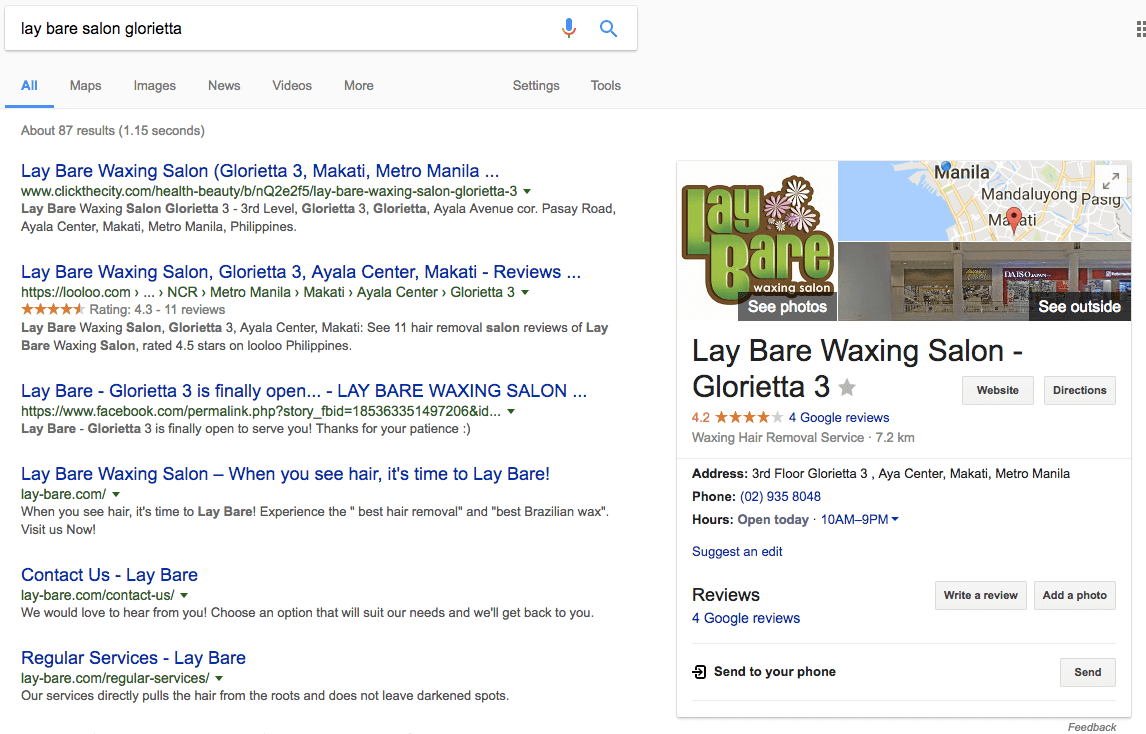Screen dimensions: 1146x734
Task: Open the Regular Services - Lay Bare result
Action: tap(133, 658)
